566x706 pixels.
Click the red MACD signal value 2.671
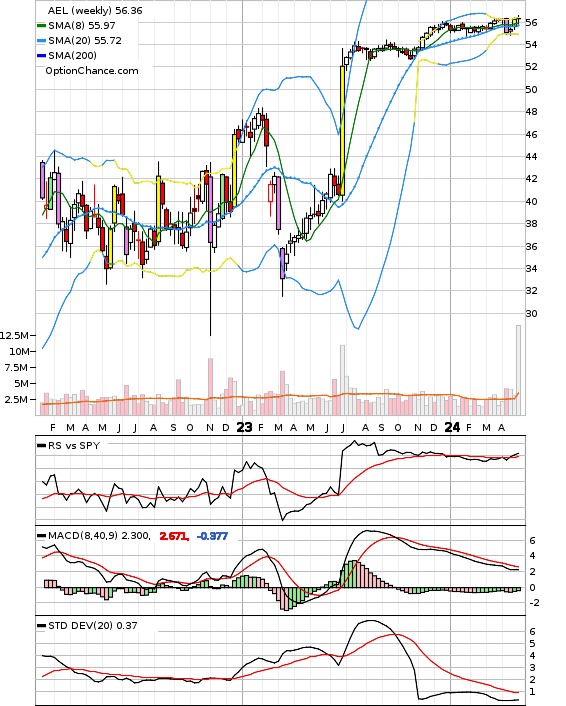coord(174,536)
